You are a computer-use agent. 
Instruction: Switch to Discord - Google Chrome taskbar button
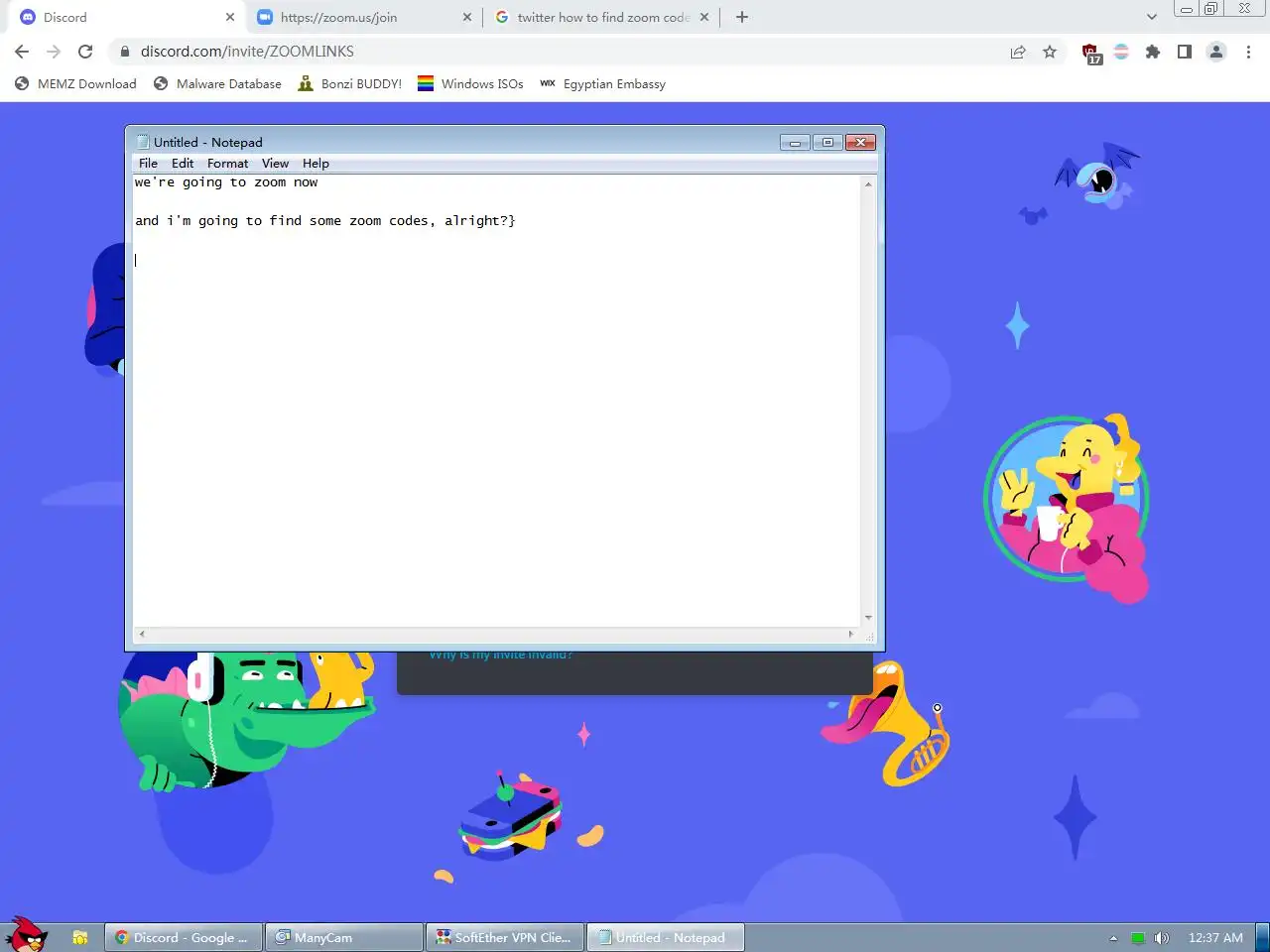[184, 937]
